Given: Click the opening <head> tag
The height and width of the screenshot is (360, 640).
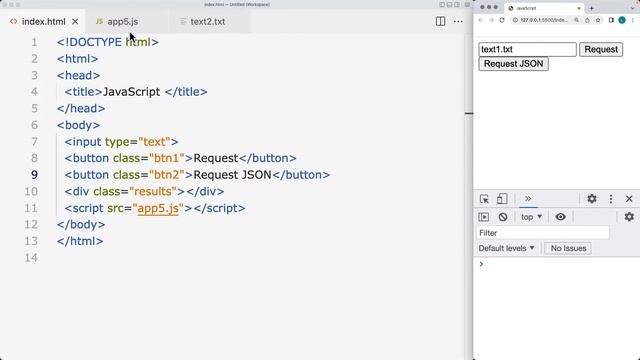Looking at the screenshot, I should point(78,76).
